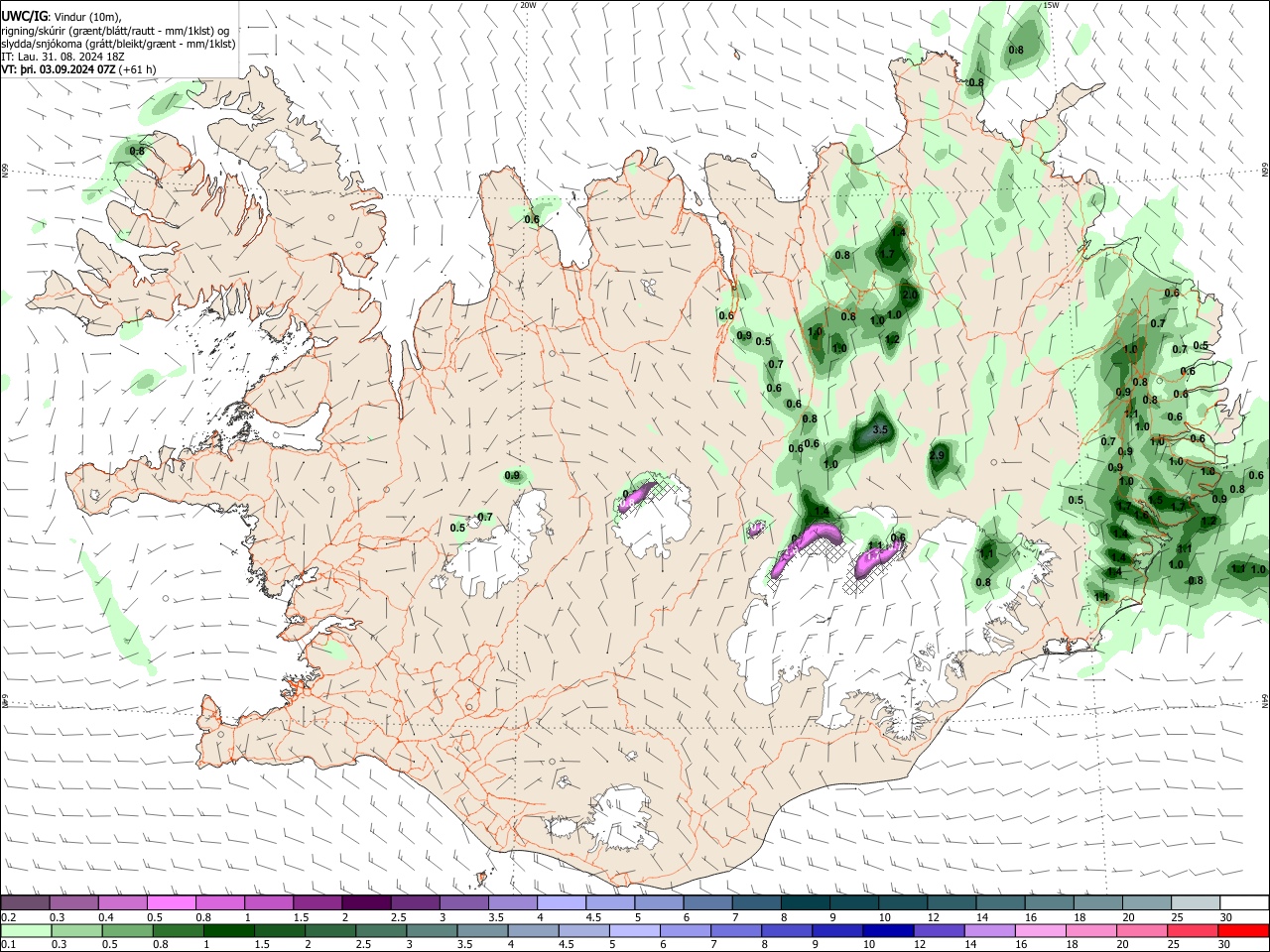This screenshot has height=952, width=1270.
Task: Click the "VT: þri. 03.09.2024 07Z" valid time
Action: coord(59,69)
